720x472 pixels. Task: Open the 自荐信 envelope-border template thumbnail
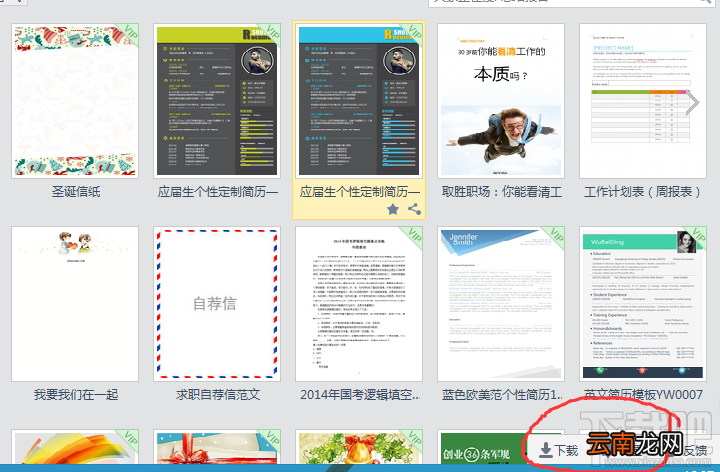217,304
